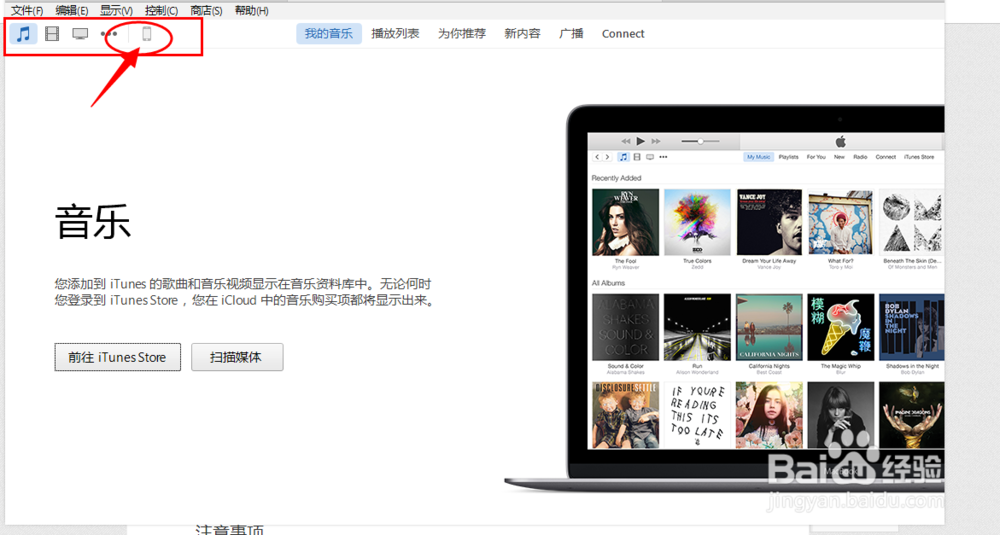Select the 我的音乐 tab
The height and width of the screenshot is (535, 1000).
pos(328,34)
